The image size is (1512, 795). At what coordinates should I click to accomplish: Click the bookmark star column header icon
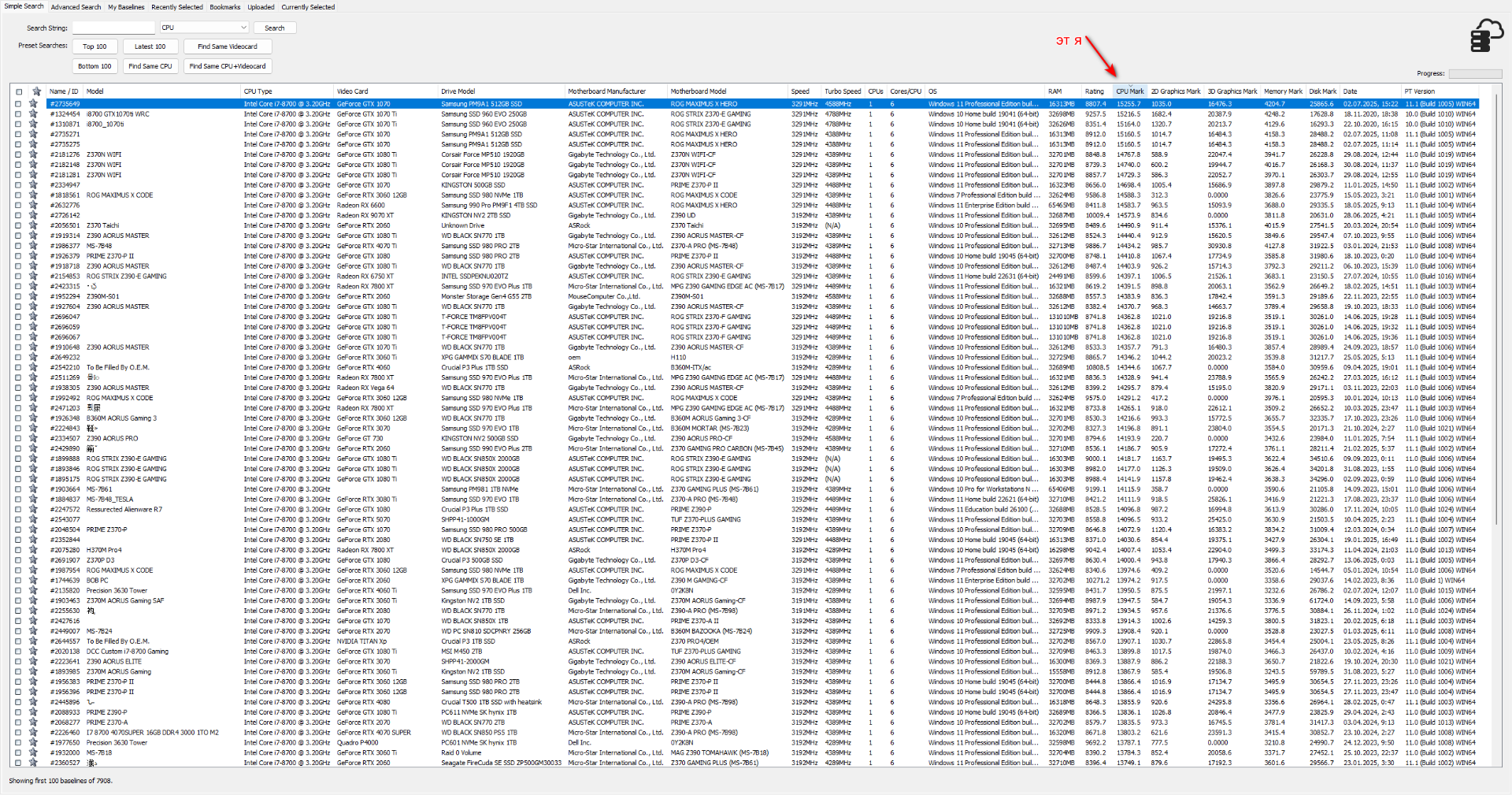point(36,91)
